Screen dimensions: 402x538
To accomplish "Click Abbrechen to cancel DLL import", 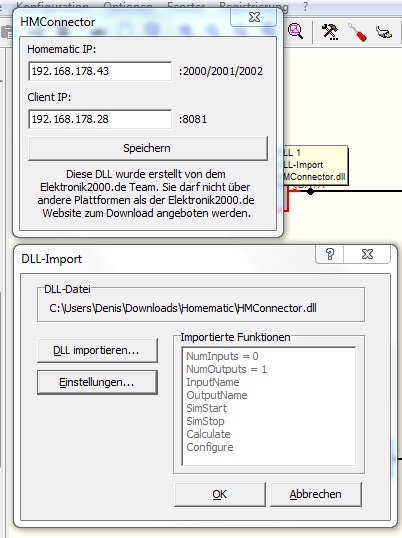I will click(316, 494).
